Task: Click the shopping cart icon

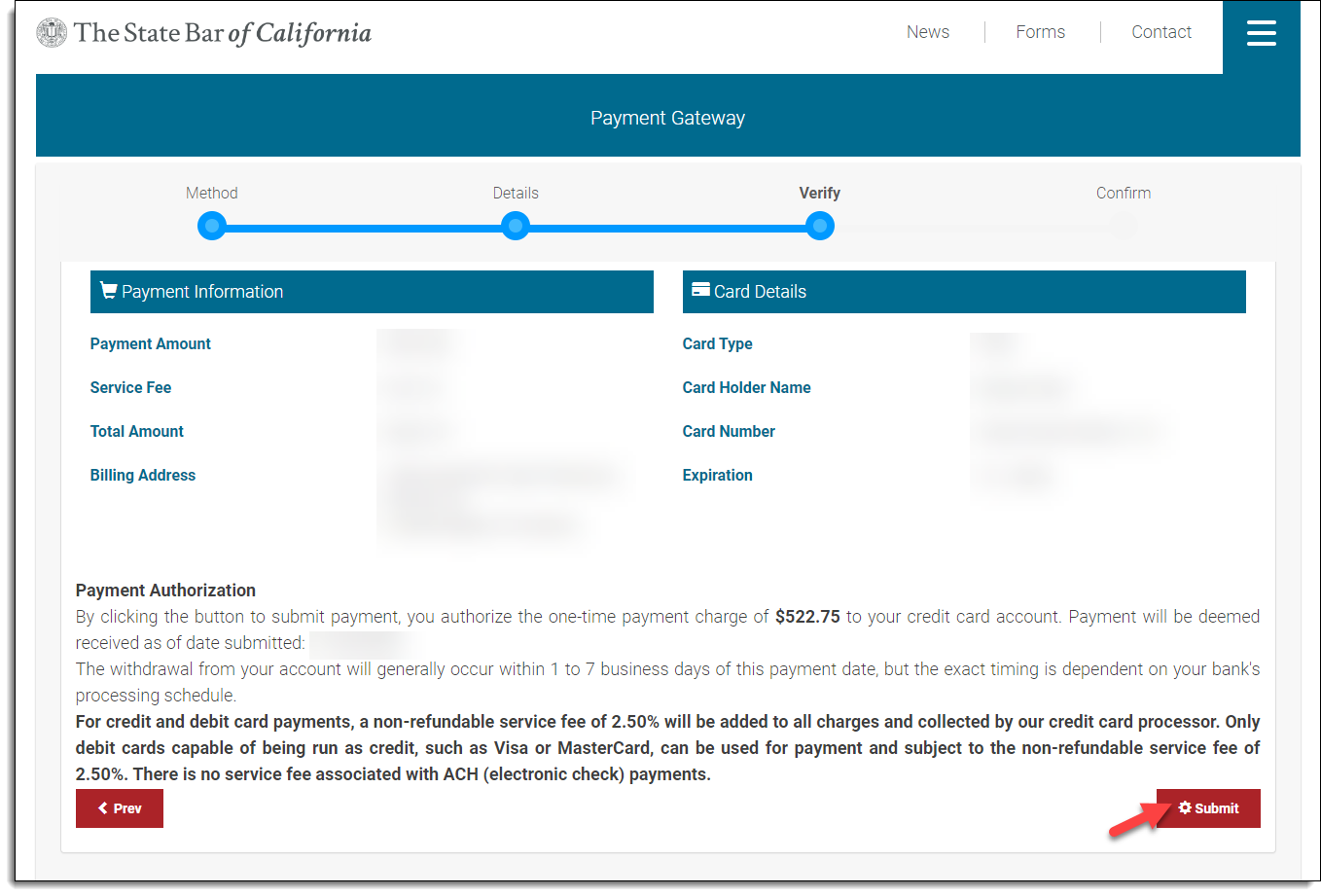Action: [108, 291]
